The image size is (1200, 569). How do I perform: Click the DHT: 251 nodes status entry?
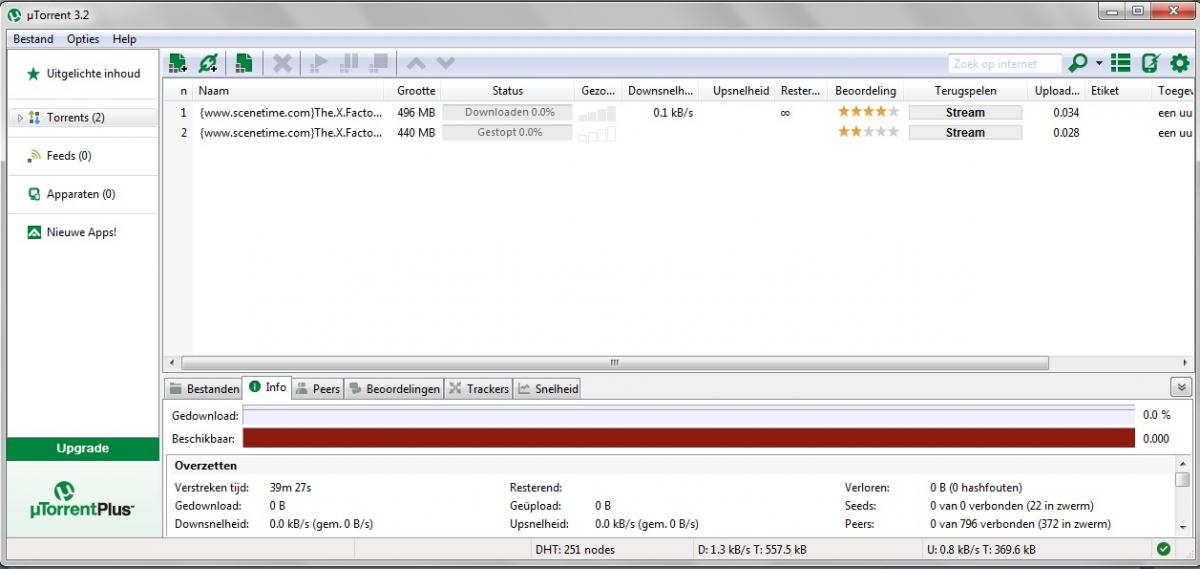tap(575, 549)
